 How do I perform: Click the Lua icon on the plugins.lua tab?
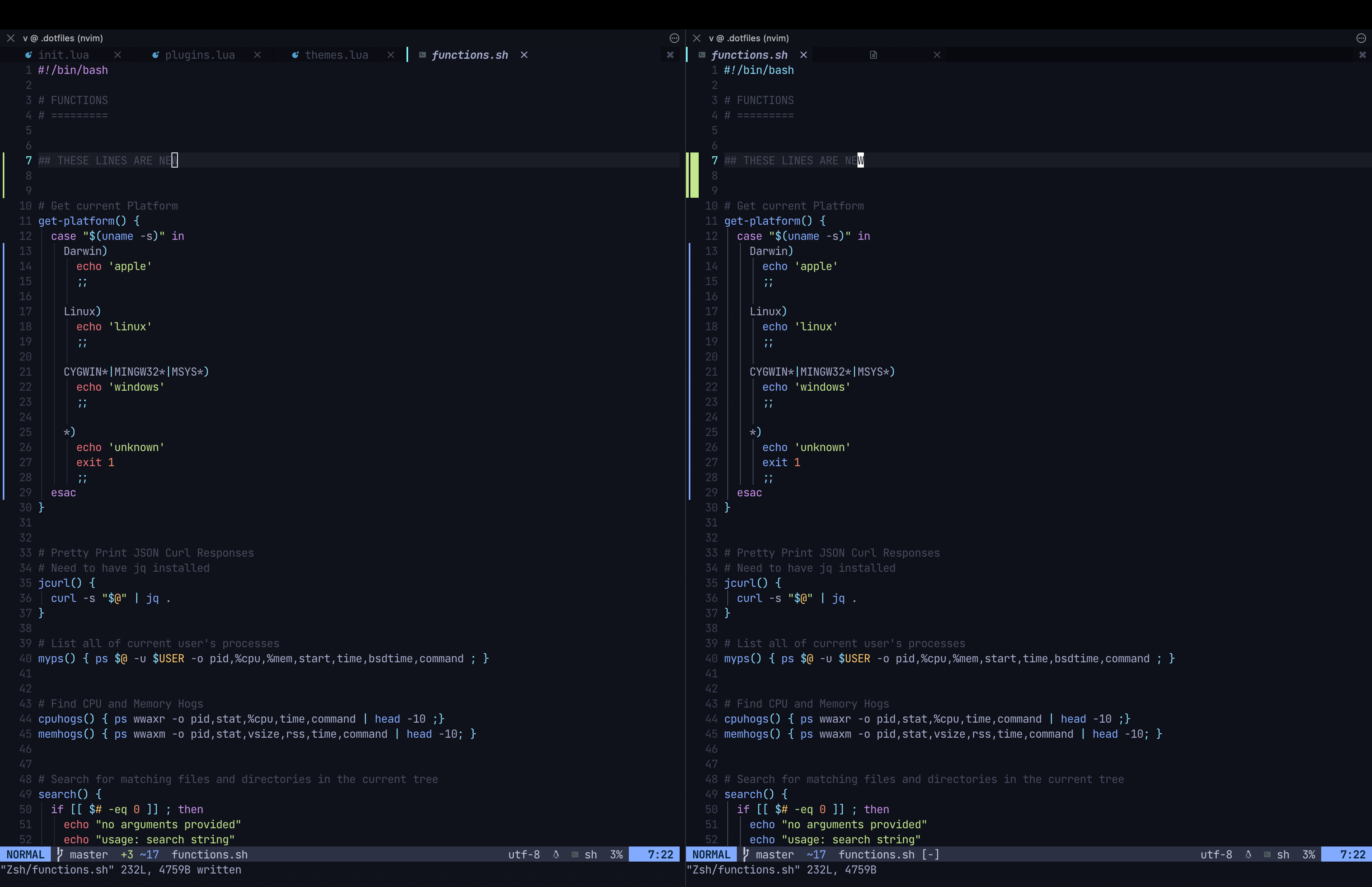click(156, 55)
